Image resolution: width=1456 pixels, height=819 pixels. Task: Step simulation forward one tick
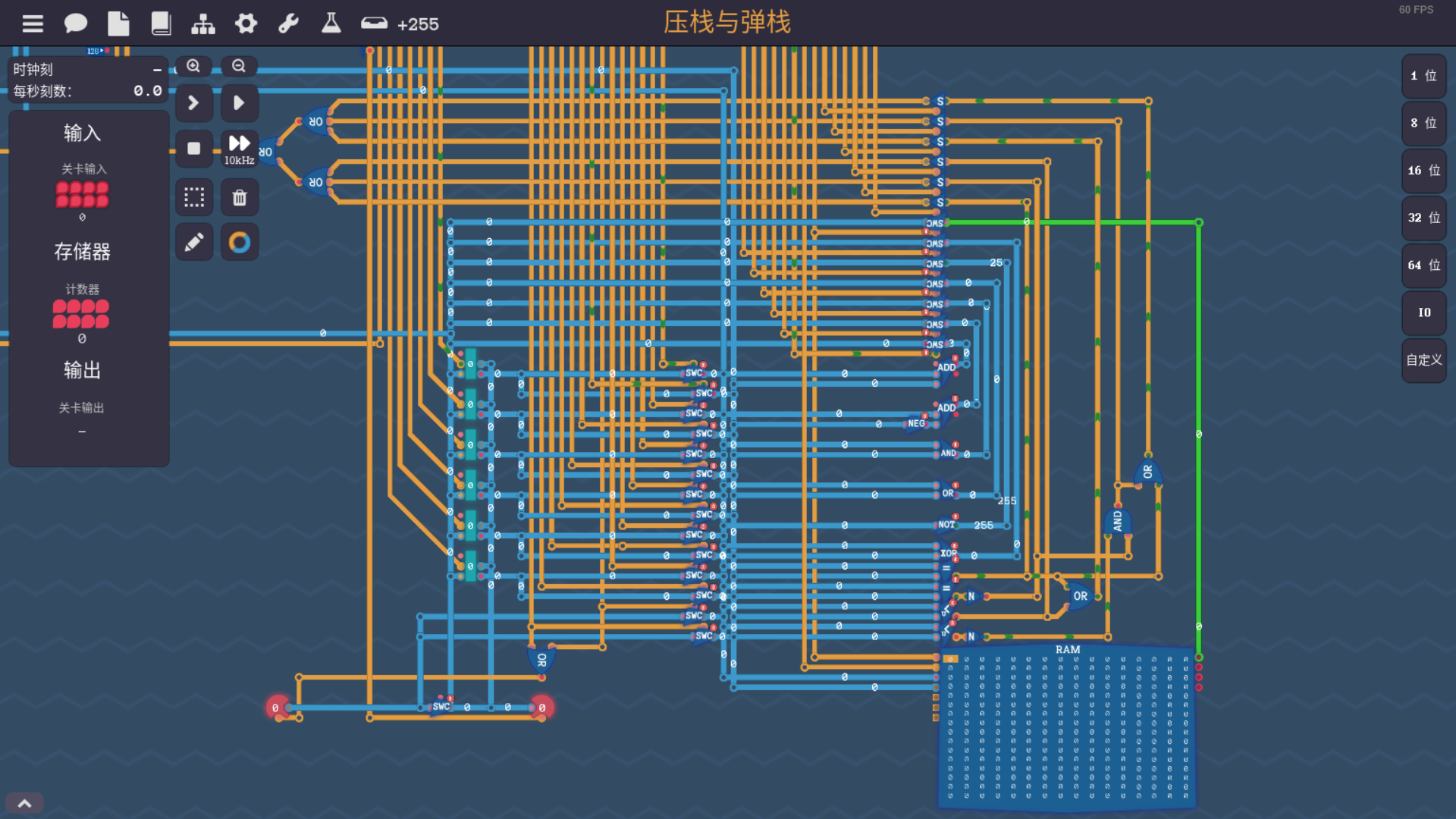pyautogui.click(x=194, y=103)
